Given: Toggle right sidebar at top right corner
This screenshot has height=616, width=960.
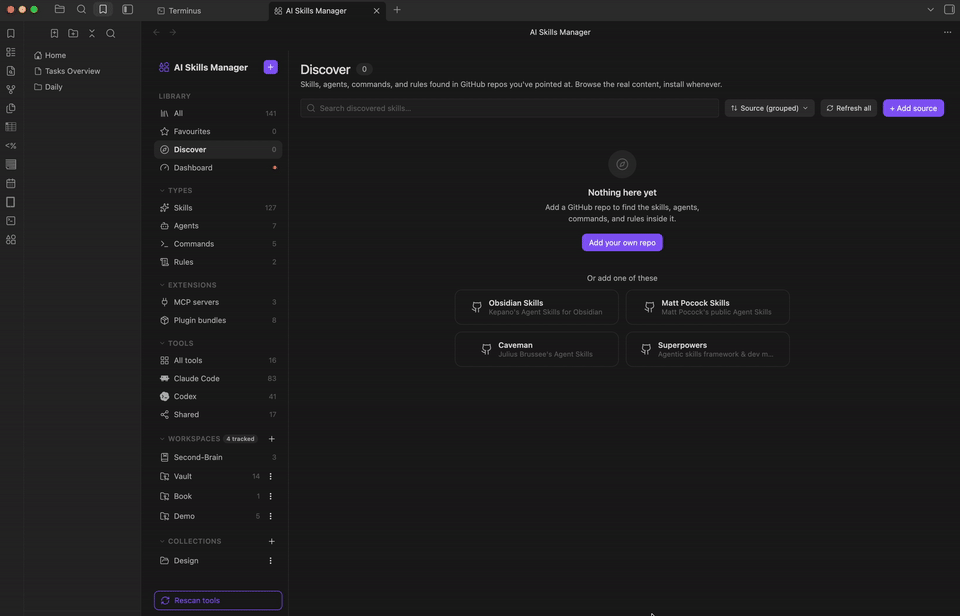Looking at the screenshot, I should click(x=949, y=10).
